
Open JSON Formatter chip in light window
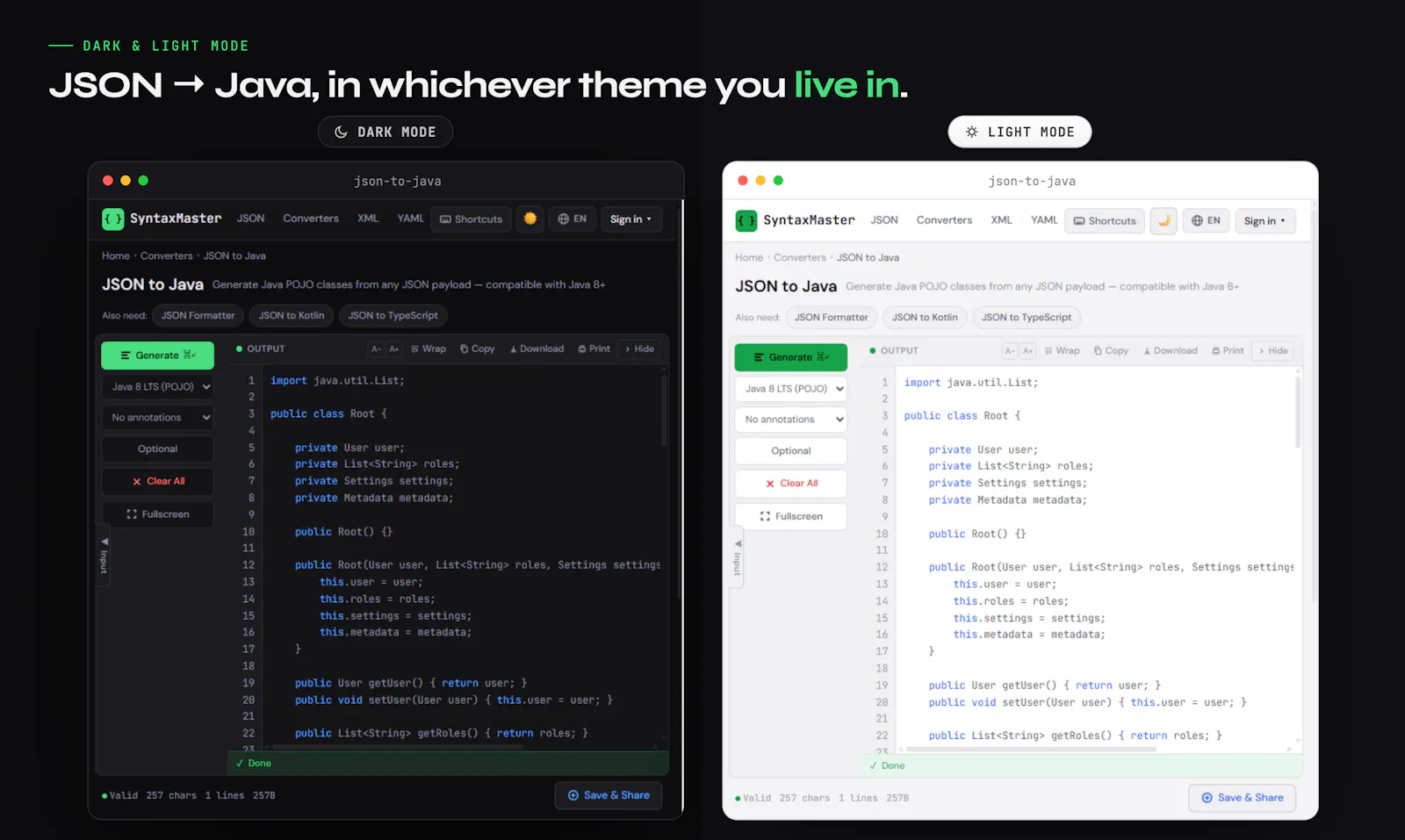pyautogui.click(x=832, y=317)
